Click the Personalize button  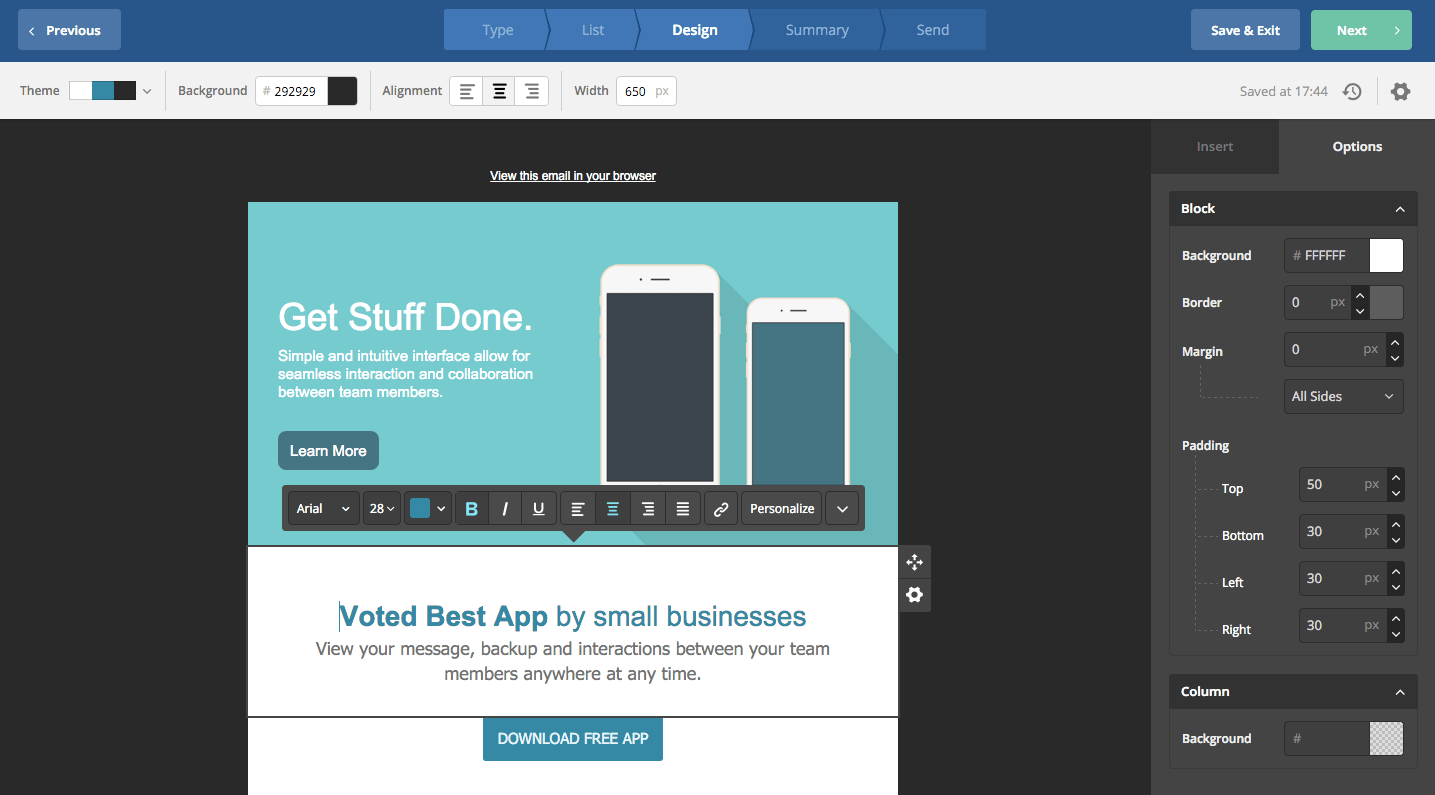click(x=781, y=508)
